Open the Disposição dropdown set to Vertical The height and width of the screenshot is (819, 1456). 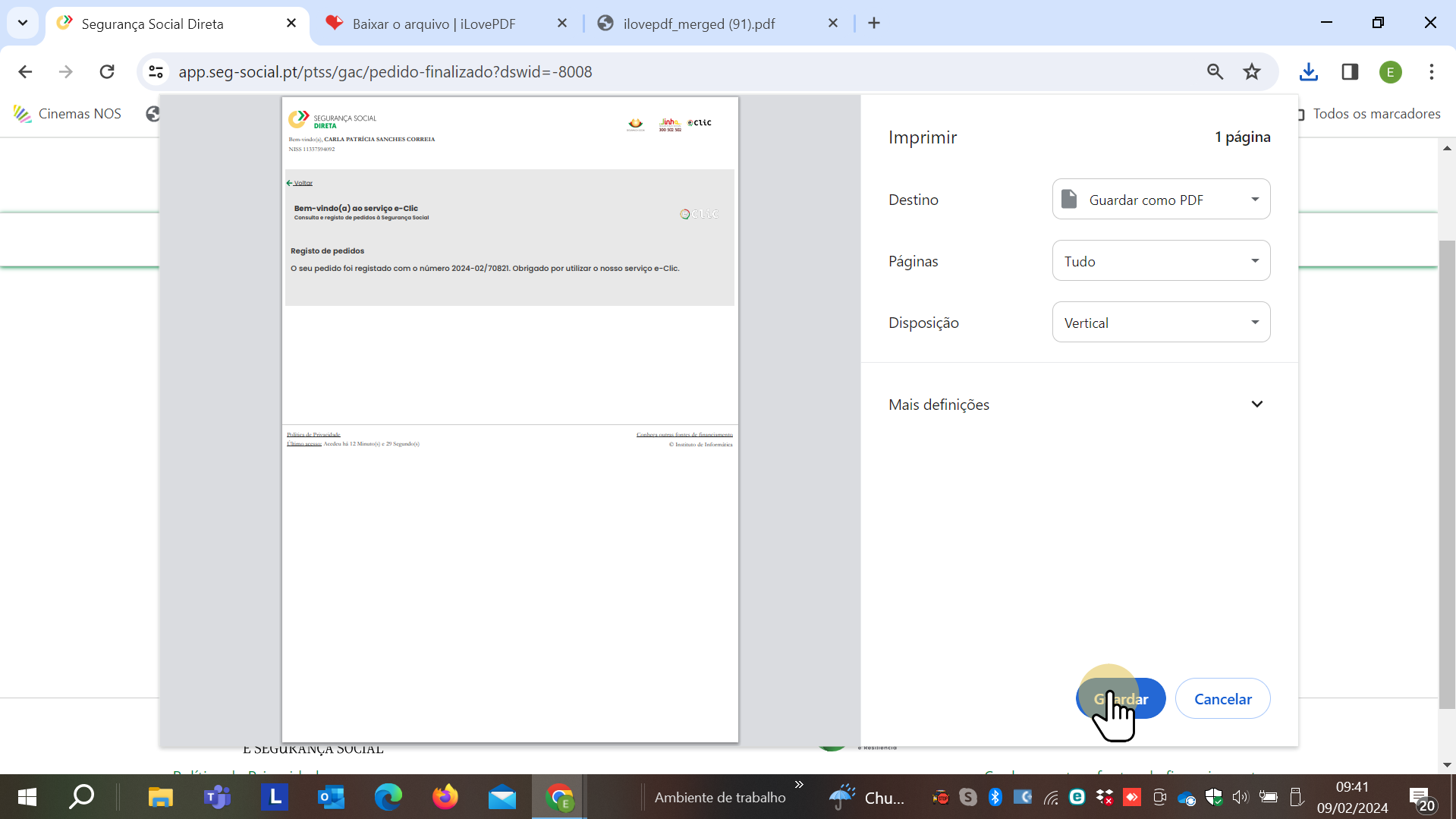[1161, 323]
